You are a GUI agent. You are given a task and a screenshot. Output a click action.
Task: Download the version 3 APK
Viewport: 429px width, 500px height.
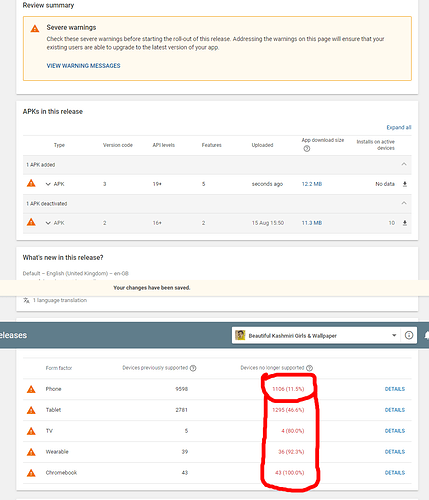click(405, 184)
